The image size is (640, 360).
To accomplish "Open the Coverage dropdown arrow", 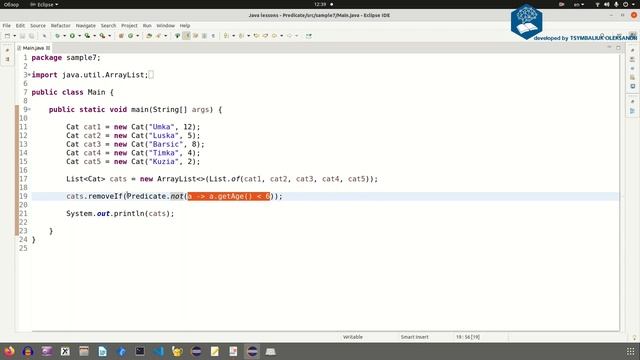I will click(94, 36).
